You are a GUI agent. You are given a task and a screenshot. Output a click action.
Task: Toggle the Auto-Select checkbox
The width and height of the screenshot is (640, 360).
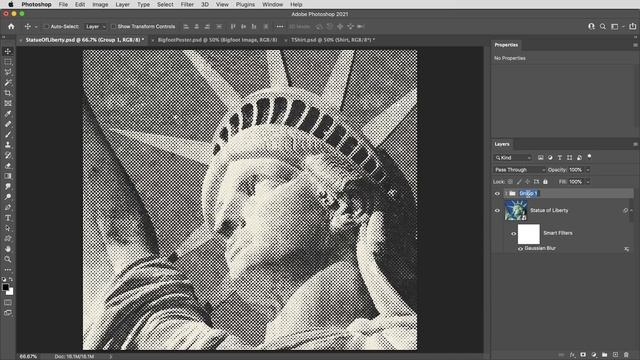click(46, 27)
